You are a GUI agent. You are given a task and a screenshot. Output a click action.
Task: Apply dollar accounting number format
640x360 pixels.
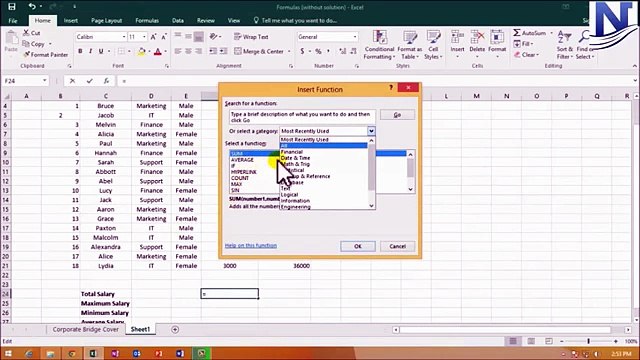click(x=302, y=51)
